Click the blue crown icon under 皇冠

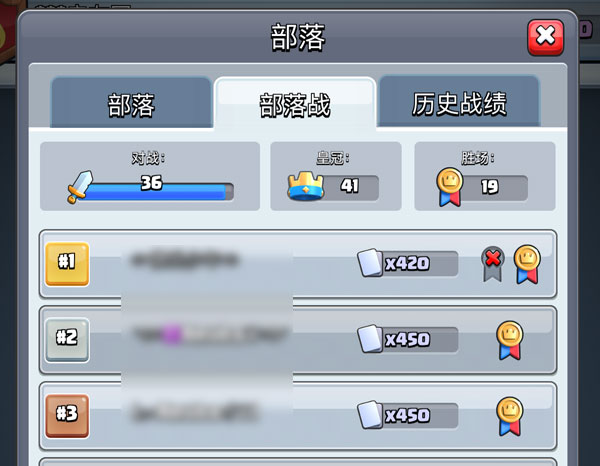(x=306, y=186)
